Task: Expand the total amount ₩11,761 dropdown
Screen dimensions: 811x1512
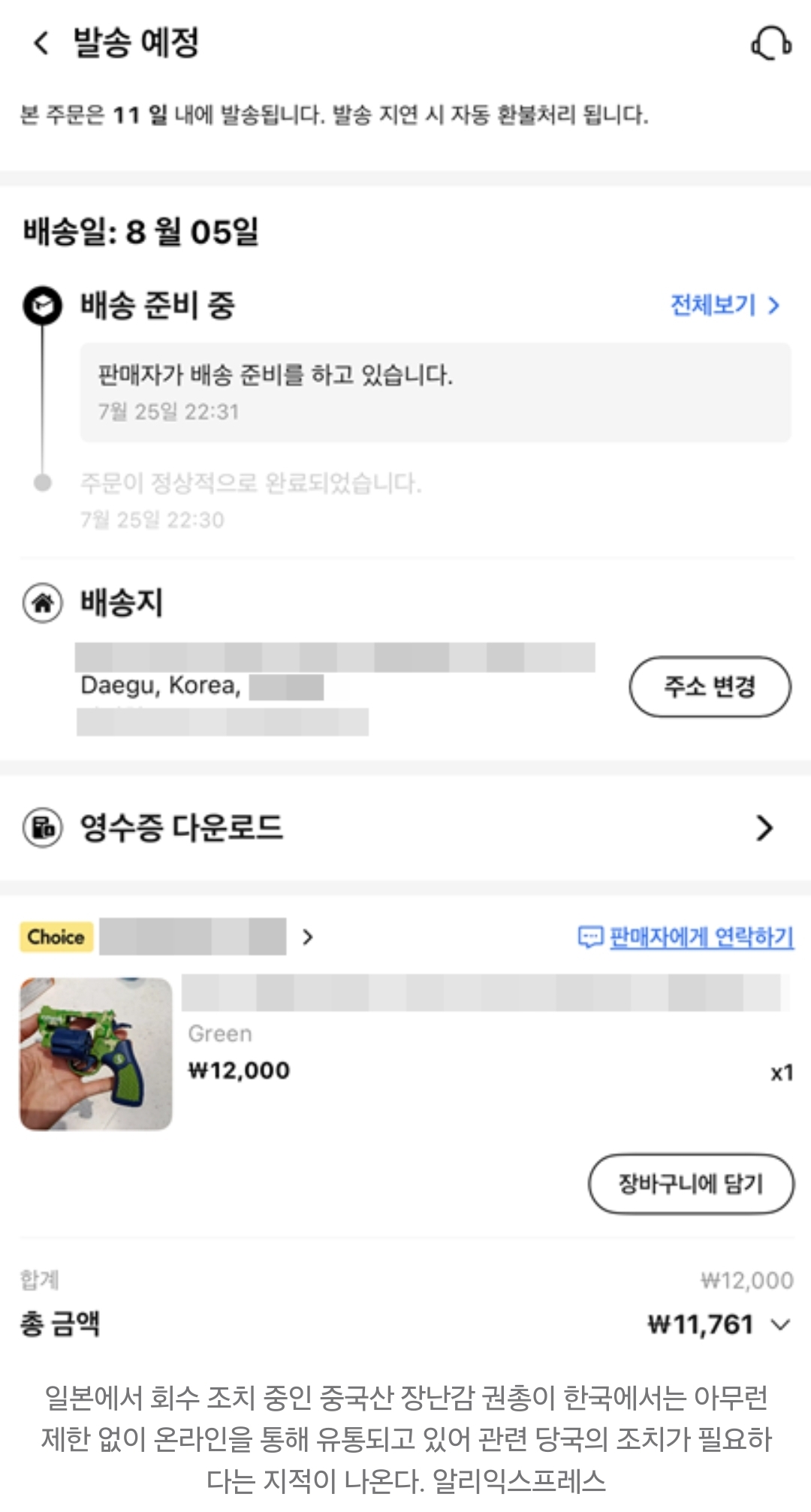Action: coord(781,1324)
